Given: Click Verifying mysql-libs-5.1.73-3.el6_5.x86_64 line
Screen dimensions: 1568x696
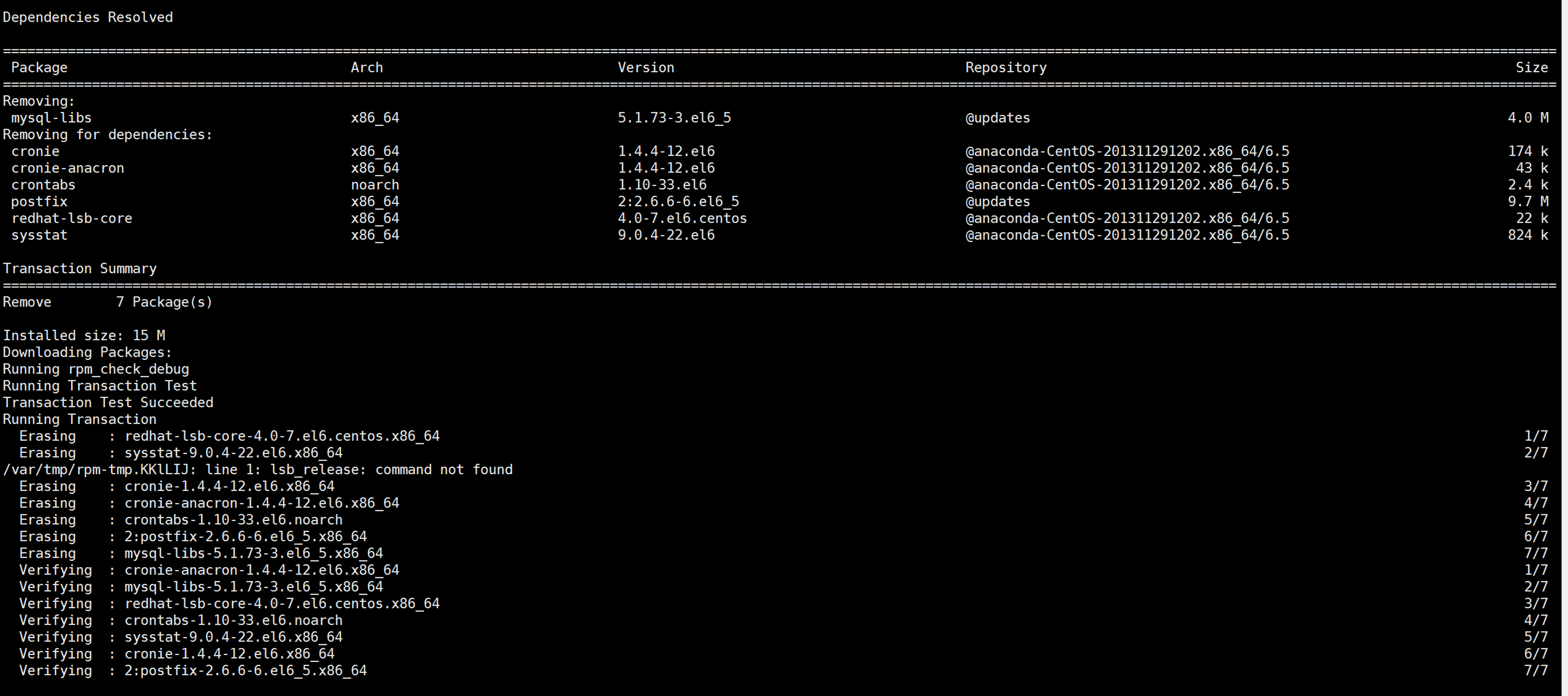Looking at the screenshot, I should [x=201, y=587].
